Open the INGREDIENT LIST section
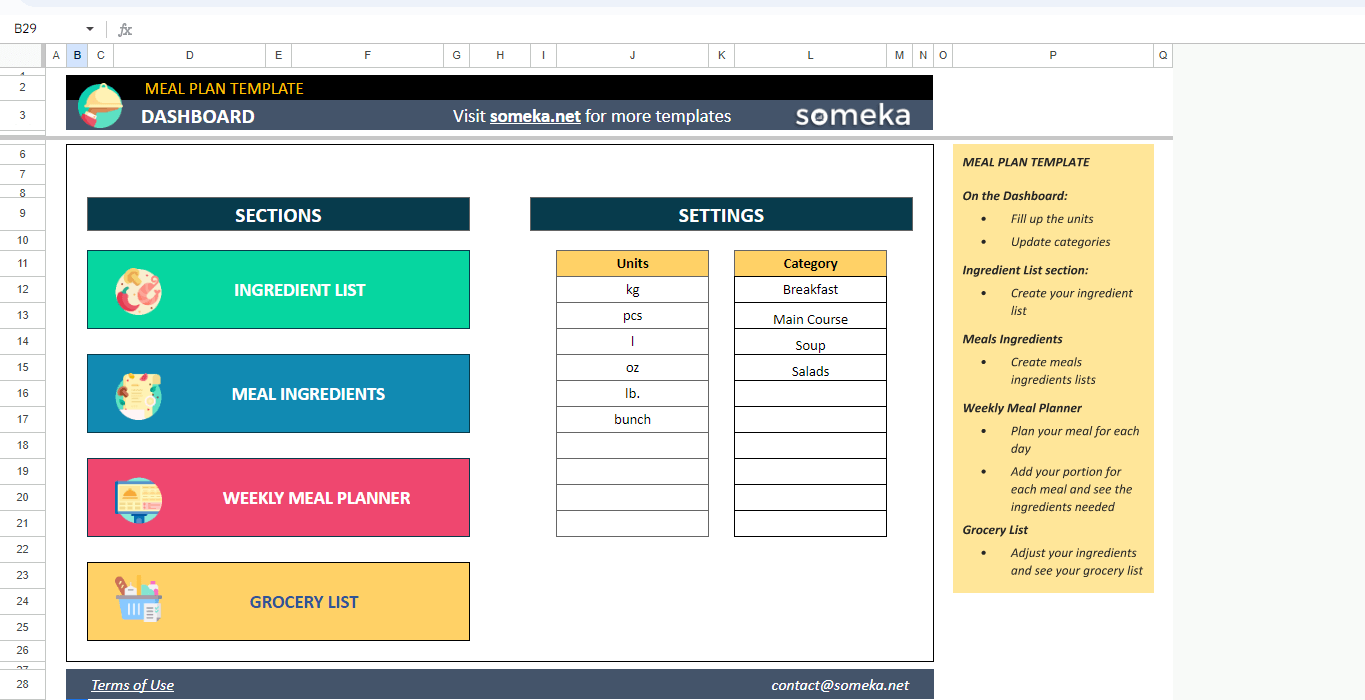This screenshot has width=1365, height=700. pyautogui.click(x=299, y=290)
